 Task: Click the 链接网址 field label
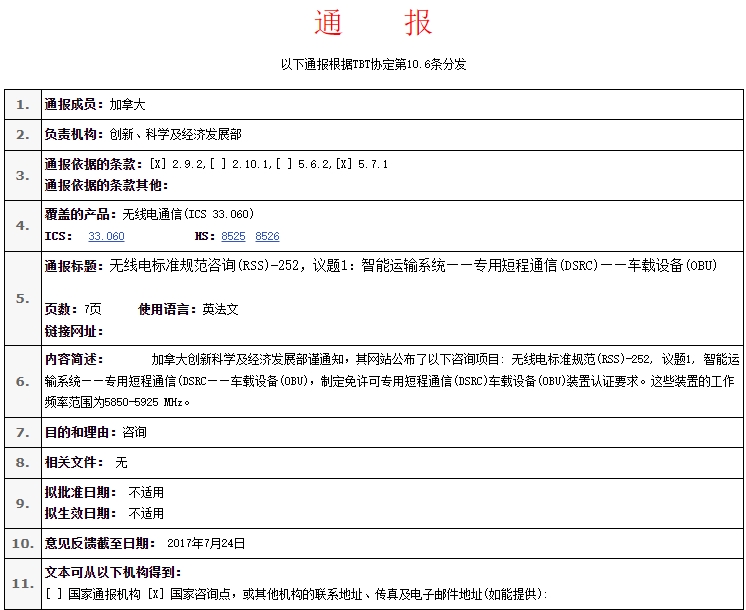(x=74, y=331)
